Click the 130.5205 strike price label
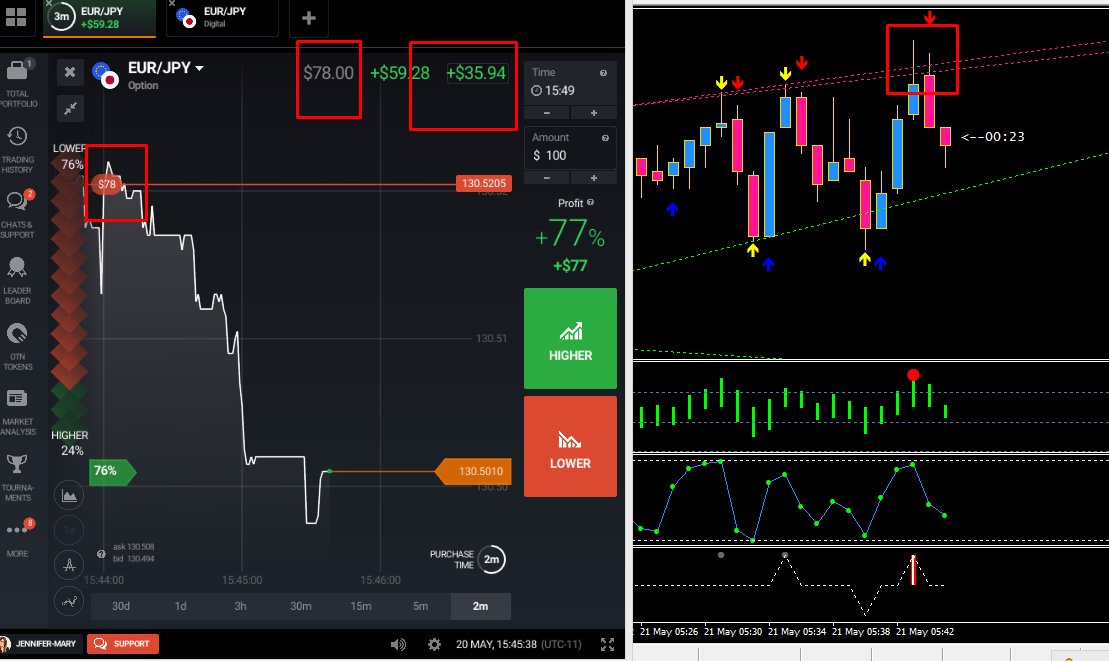Image resolution: width=1109 pixels, height=661 pixels. point(484,184)
